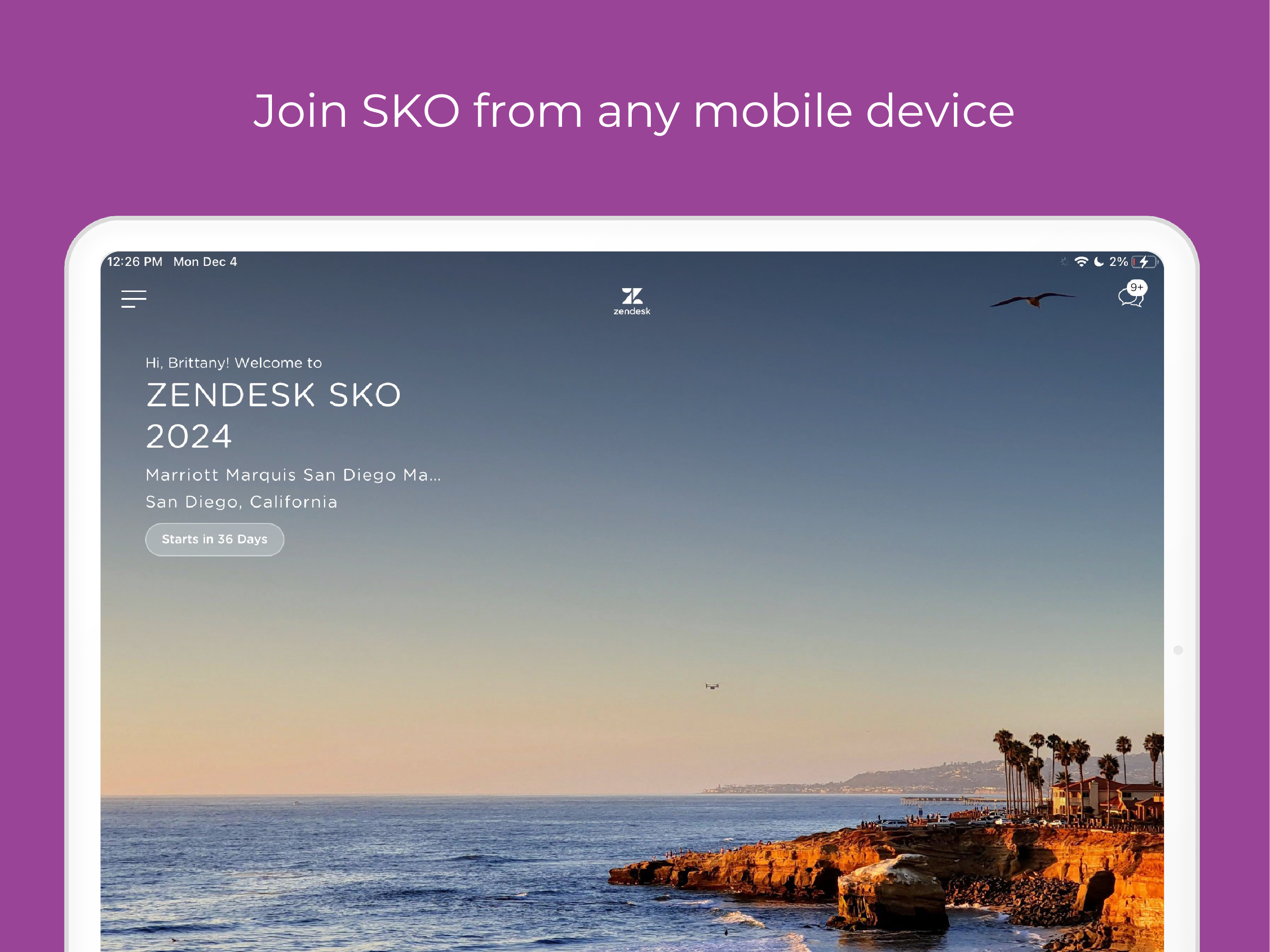The image size is (1270, 952).
Task: Tap the Join SKO from any mobile device headline
Action: [634, 112]
